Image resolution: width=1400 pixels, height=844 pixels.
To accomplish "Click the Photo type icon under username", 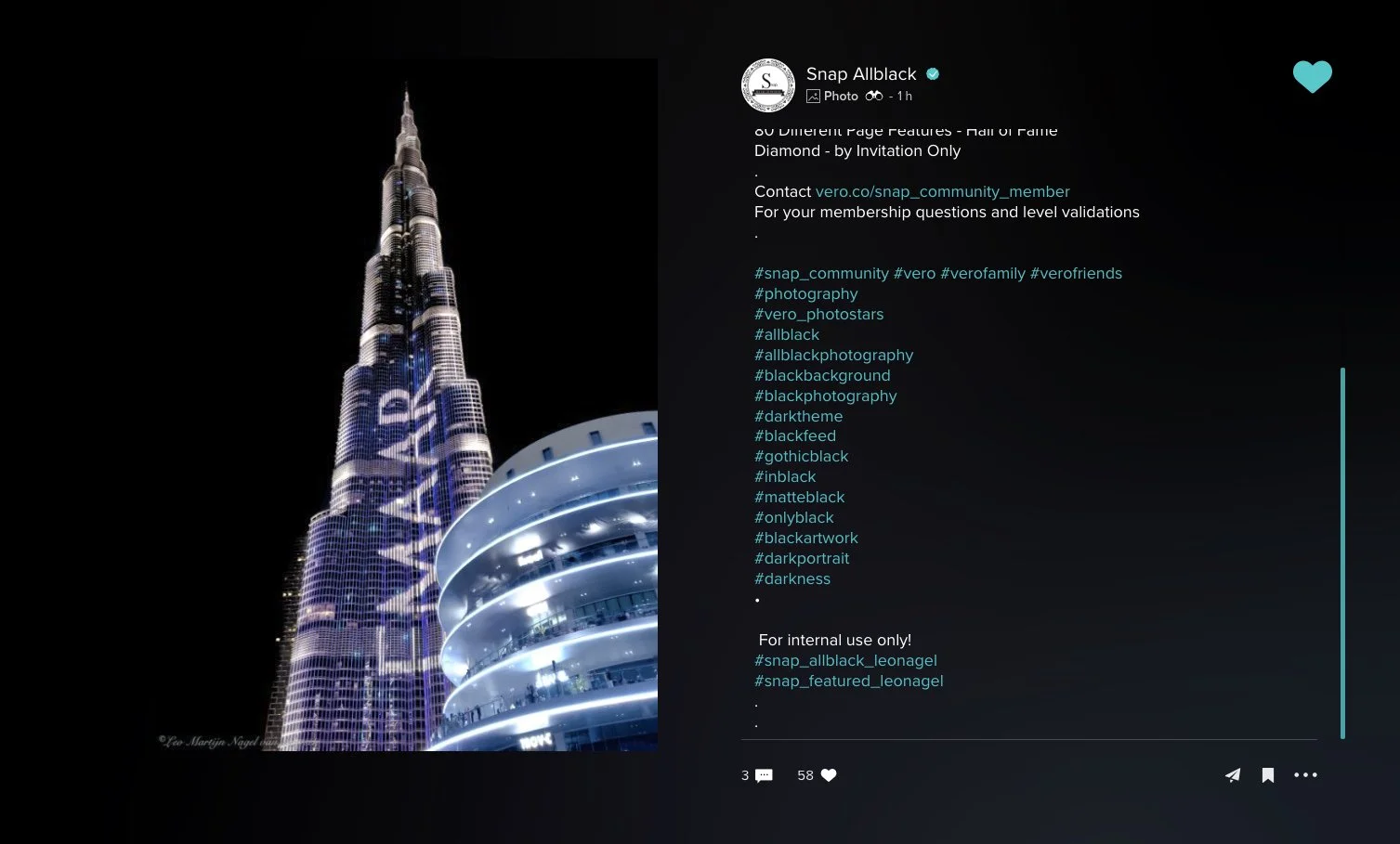I will point(813,97).
